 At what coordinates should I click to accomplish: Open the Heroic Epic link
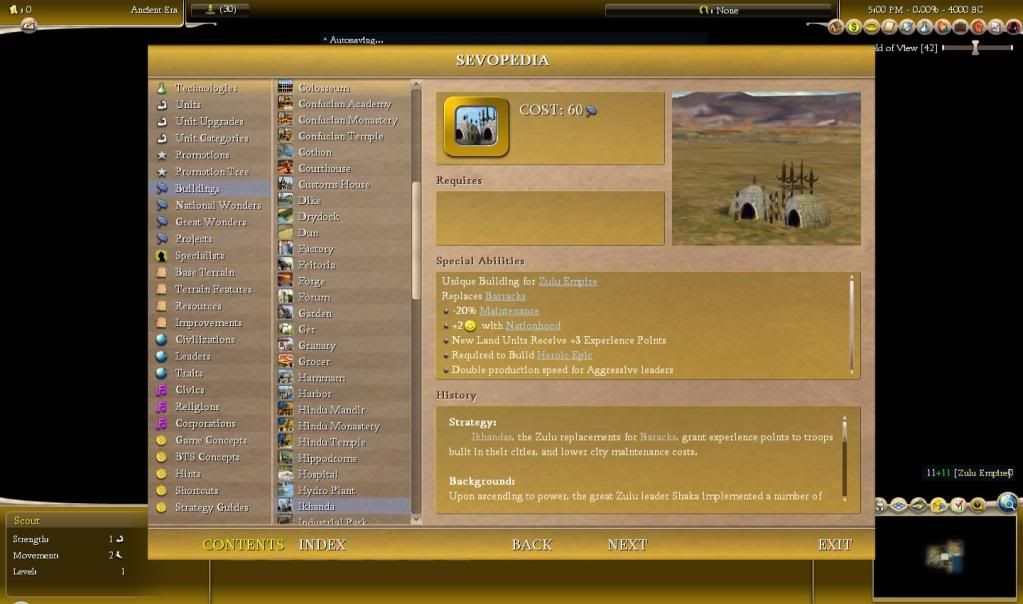pos(564,355)
